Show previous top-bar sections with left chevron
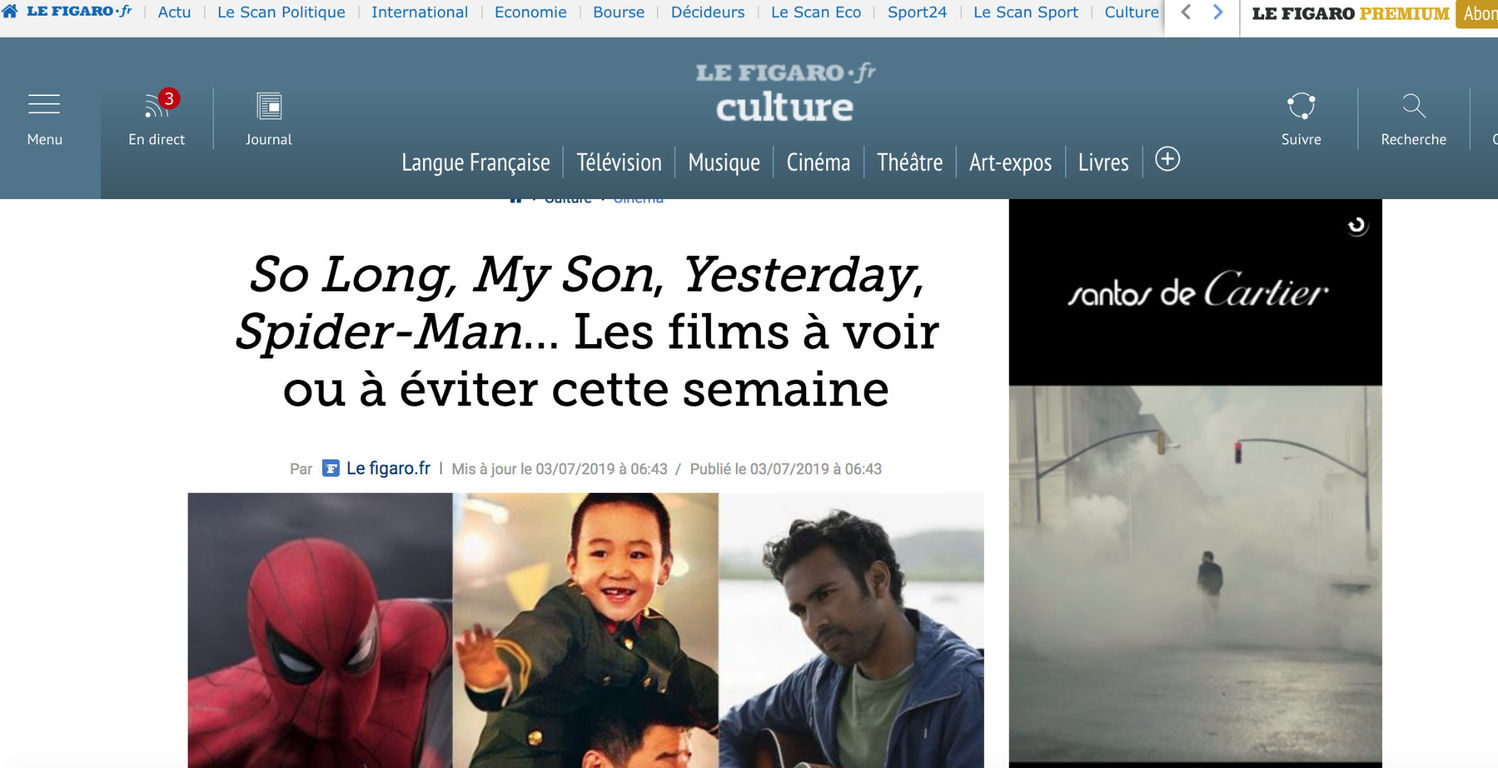The width and height of the screenshot is (1498, 768). pos(1186,12)
